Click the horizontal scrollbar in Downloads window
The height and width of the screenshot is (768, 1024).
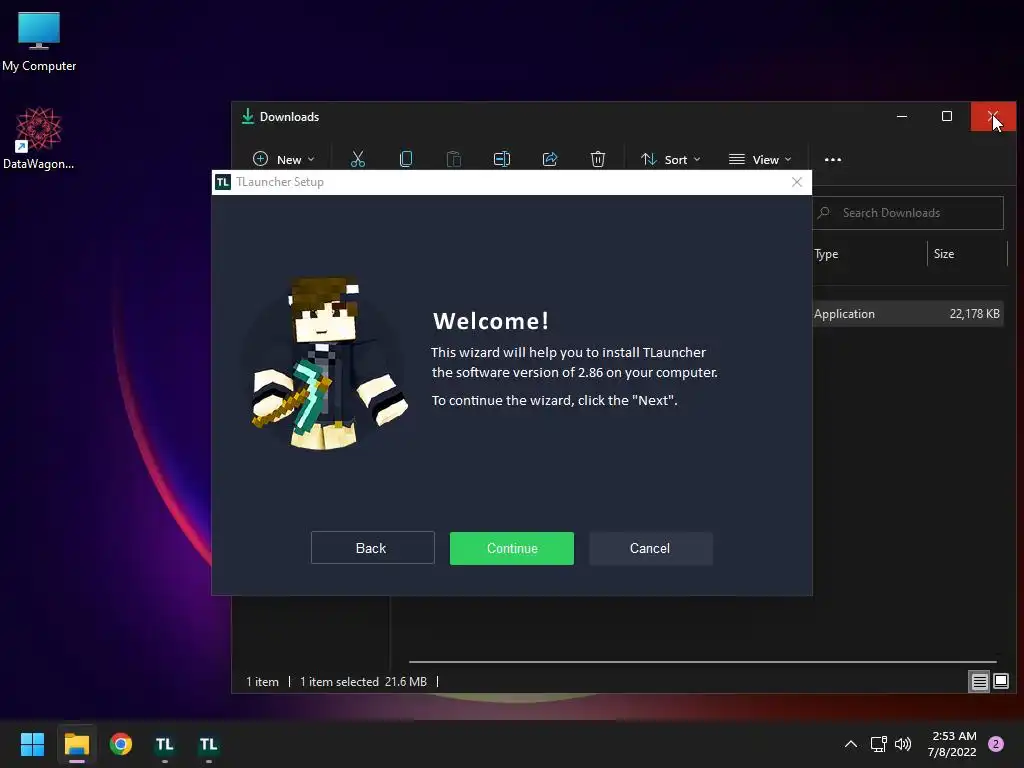(703, 662)
